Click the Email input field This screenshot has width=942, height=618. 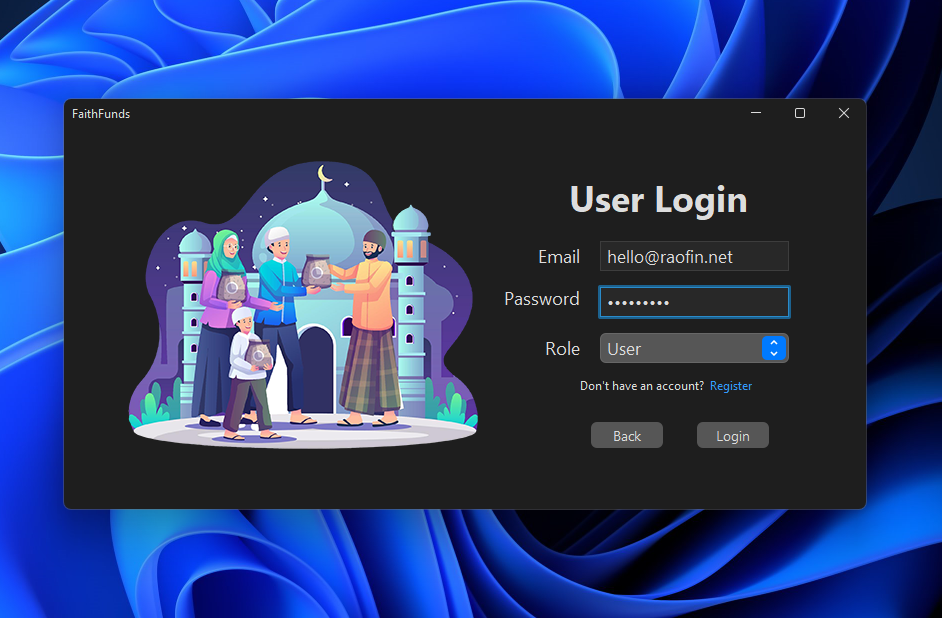(693, 257)
